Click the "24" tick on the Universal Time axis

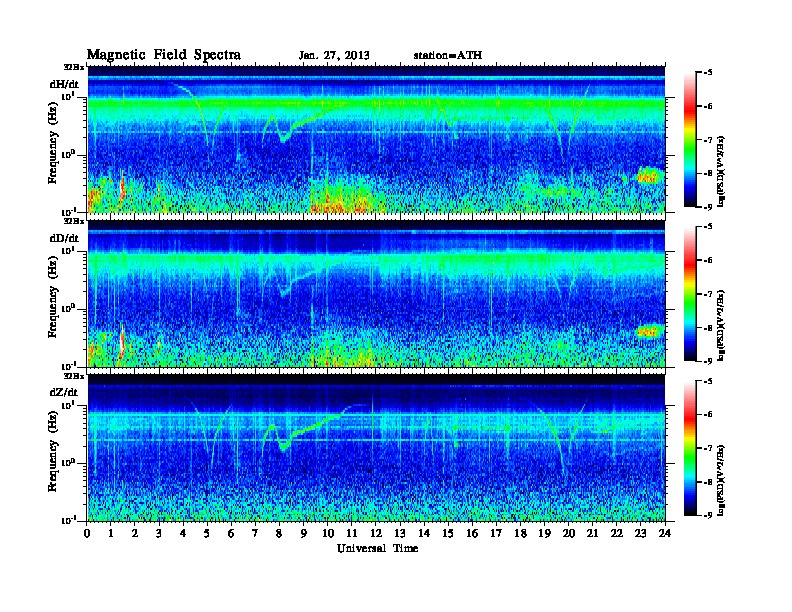pyautogui.click(x=665, y=533)
